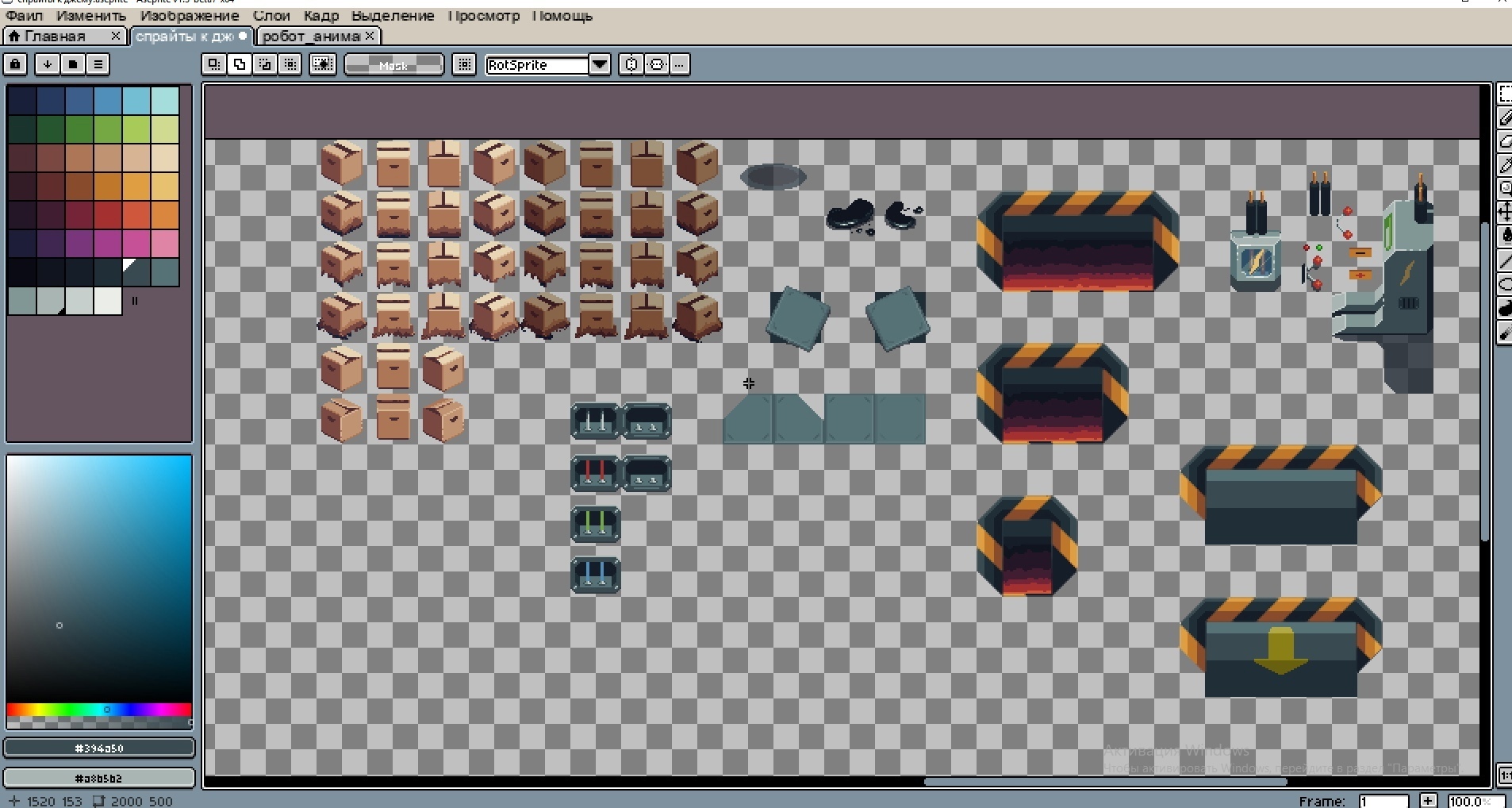Select the Line tool
This screenshot has width=1512, height=808.
1504,260
